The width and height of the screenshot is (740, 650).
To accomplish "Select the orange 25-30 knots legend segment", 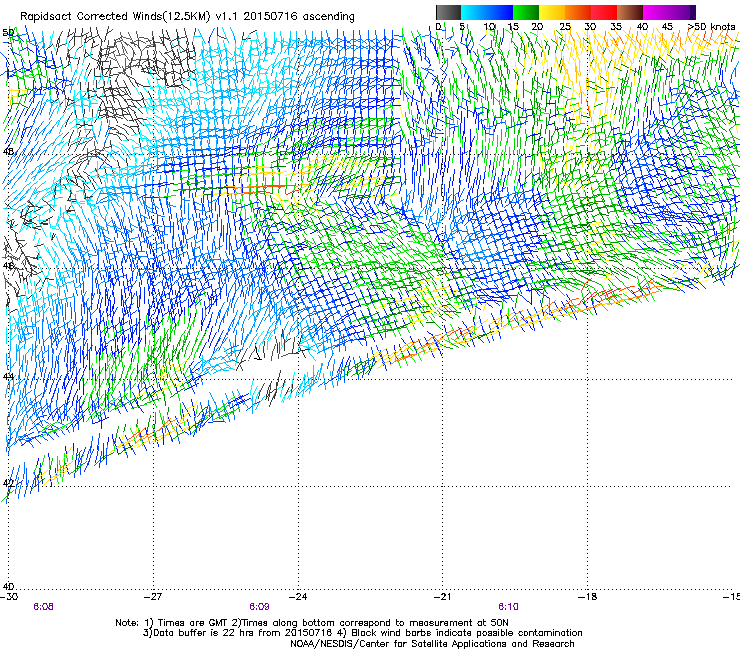I will 578,12.
